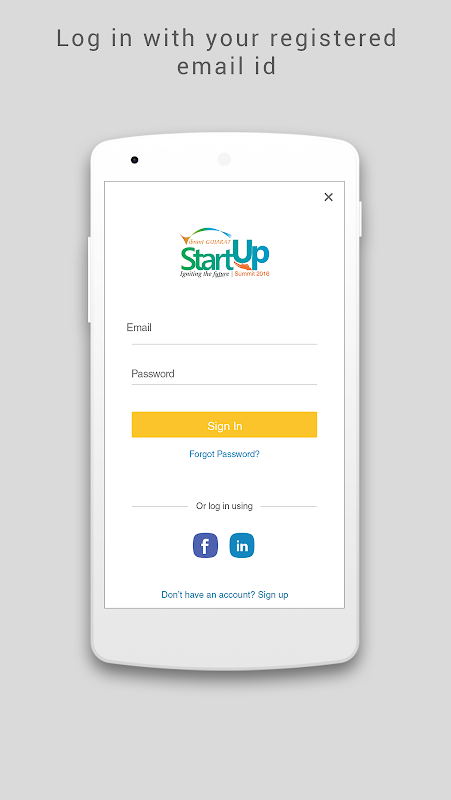Click the blue 'Up' lettering in the logo
This screenshot has width=451, height=800.
tap(249, 255)
